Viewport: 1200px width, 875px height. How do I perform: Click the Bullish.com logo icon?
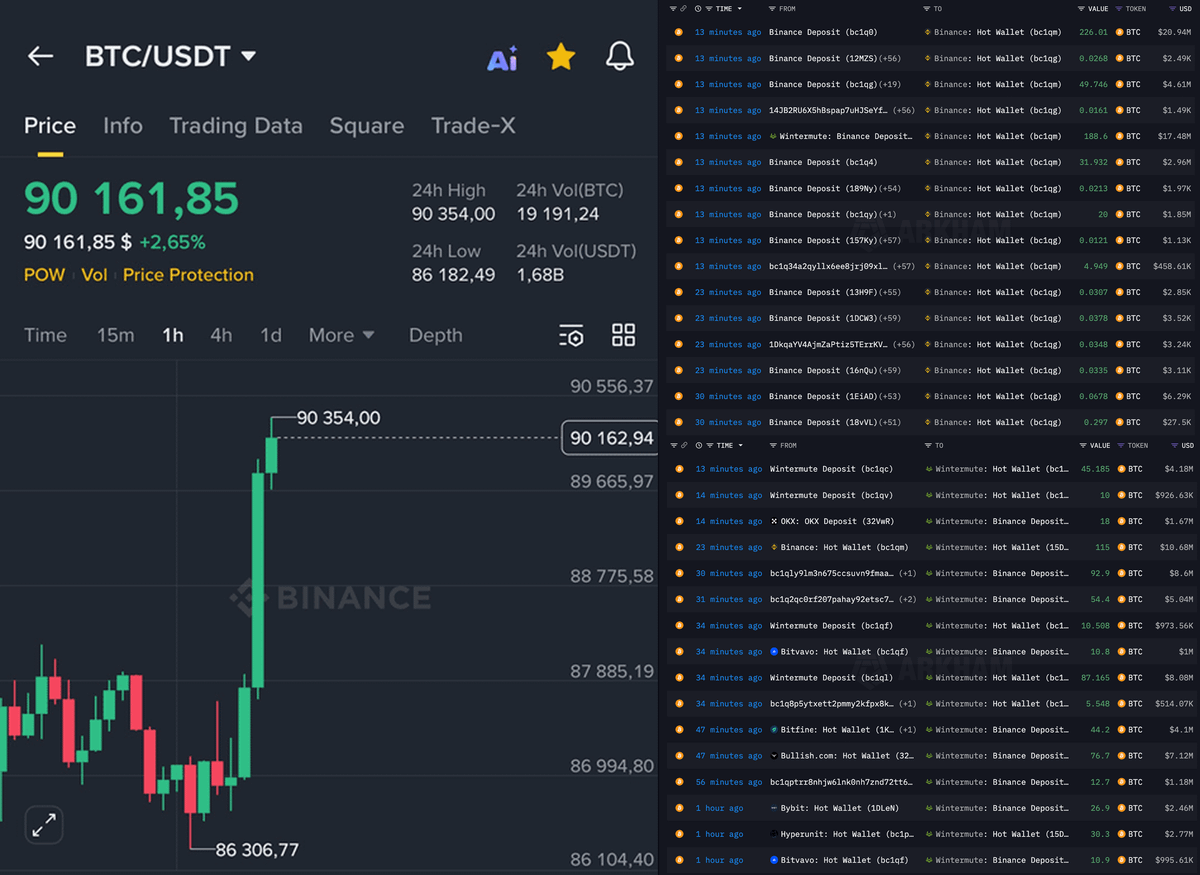coord(774,755)
